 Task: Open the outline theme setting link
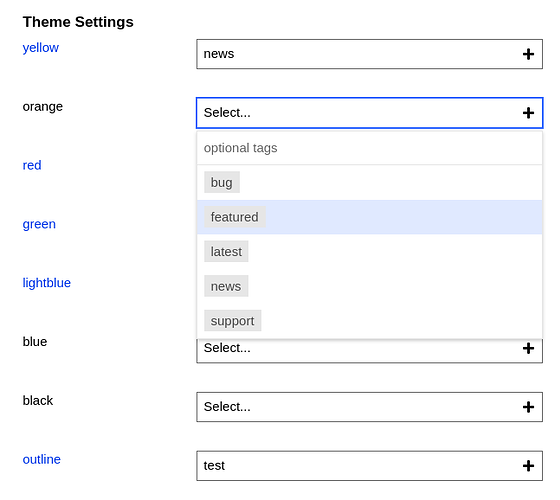[x=41, y=459]
